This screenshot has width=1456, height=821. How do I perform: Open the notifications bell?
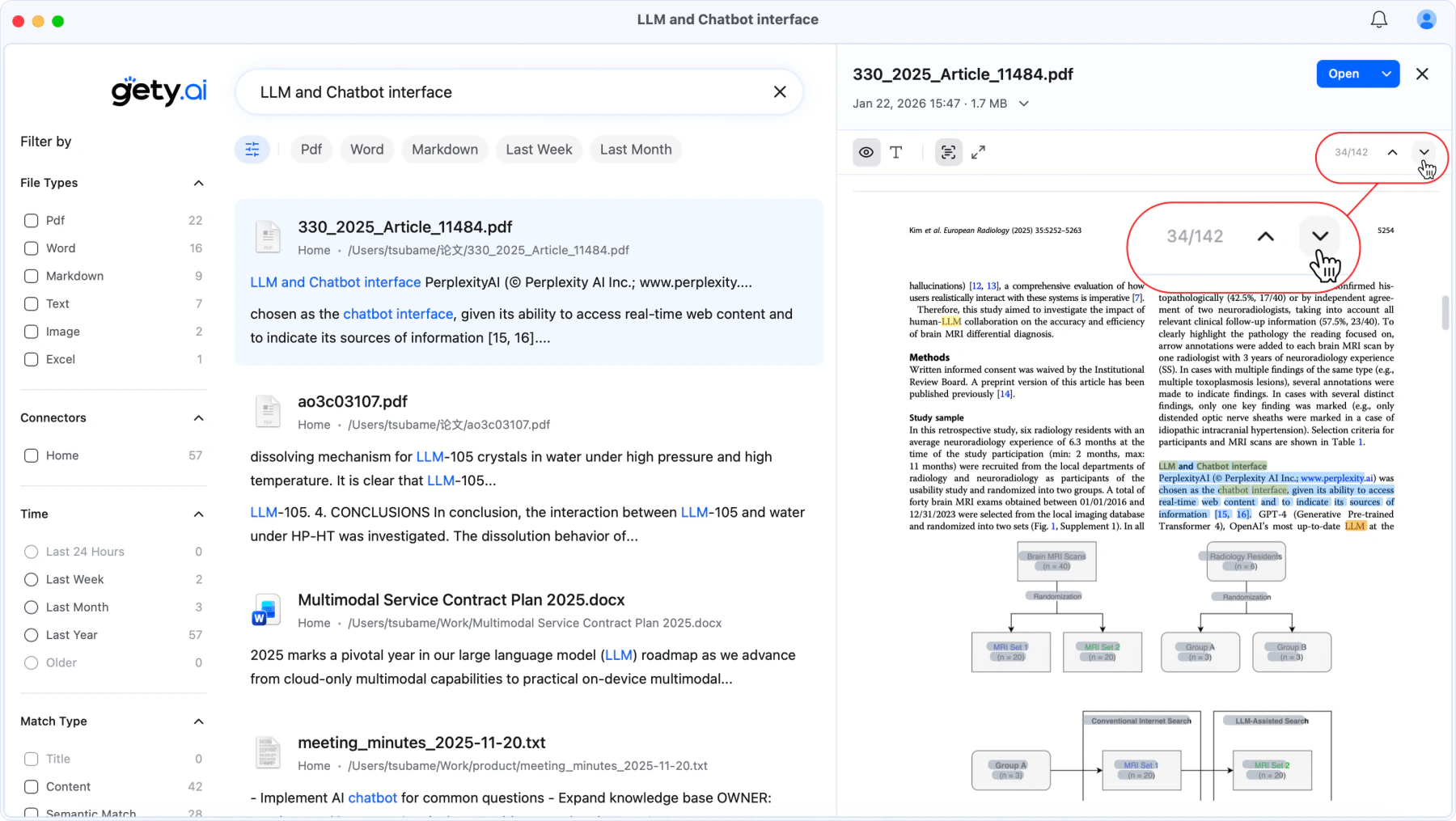(x=1379, y=19)
